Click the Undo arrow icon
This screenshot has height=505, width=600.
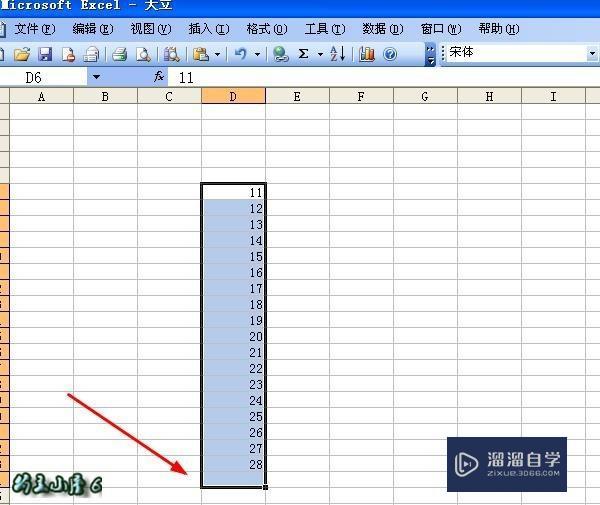pos(241,54)
